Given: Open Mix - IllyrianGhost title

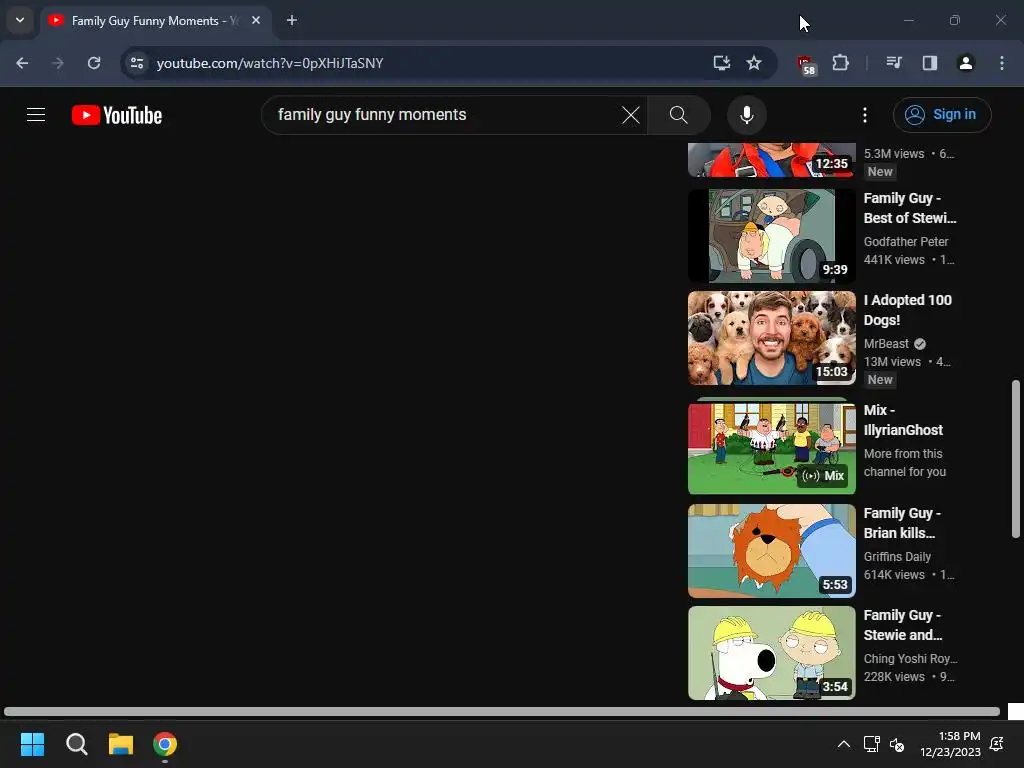Looking at the screenshot, I should 903,420.
